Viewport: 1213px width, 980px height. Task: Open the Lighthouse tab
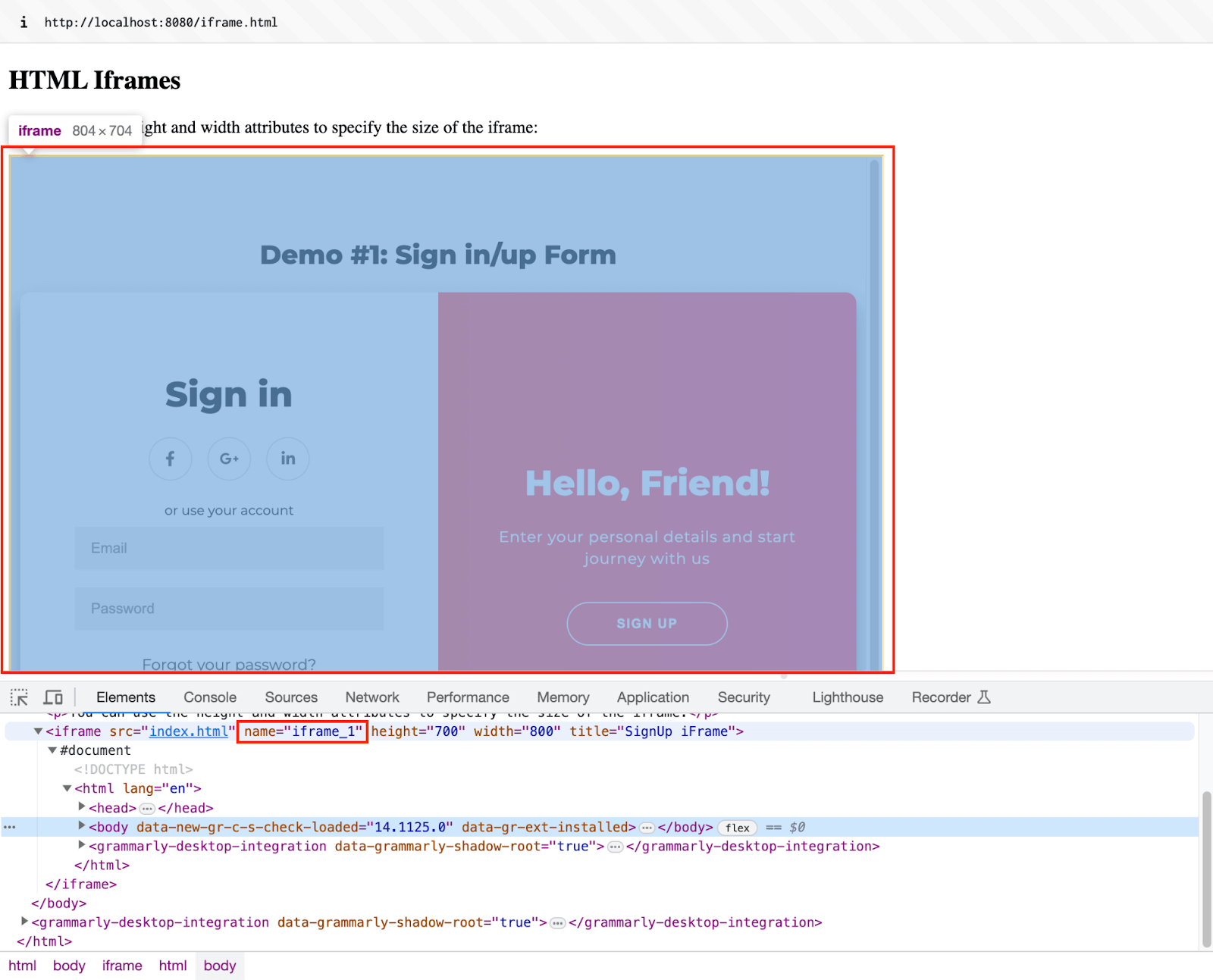point(847,697)
